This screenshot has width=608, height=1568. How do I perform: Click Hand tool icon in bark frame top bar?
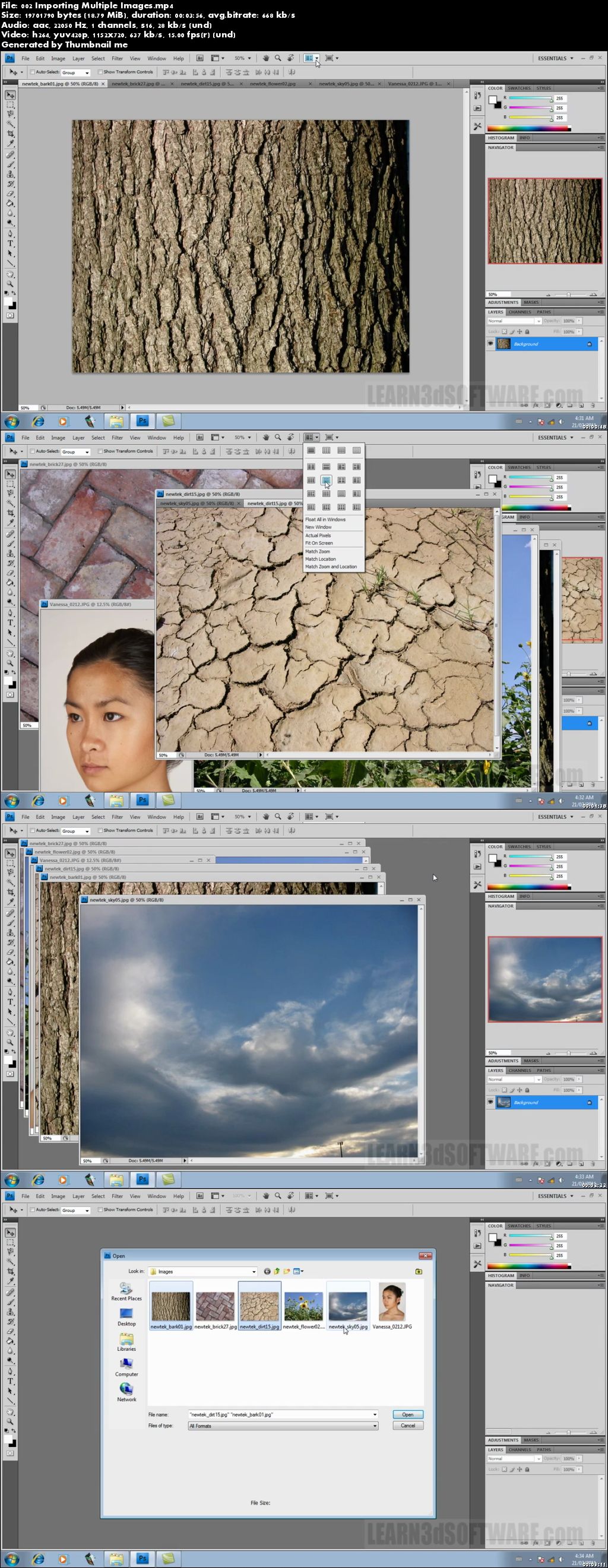(265, 58)
